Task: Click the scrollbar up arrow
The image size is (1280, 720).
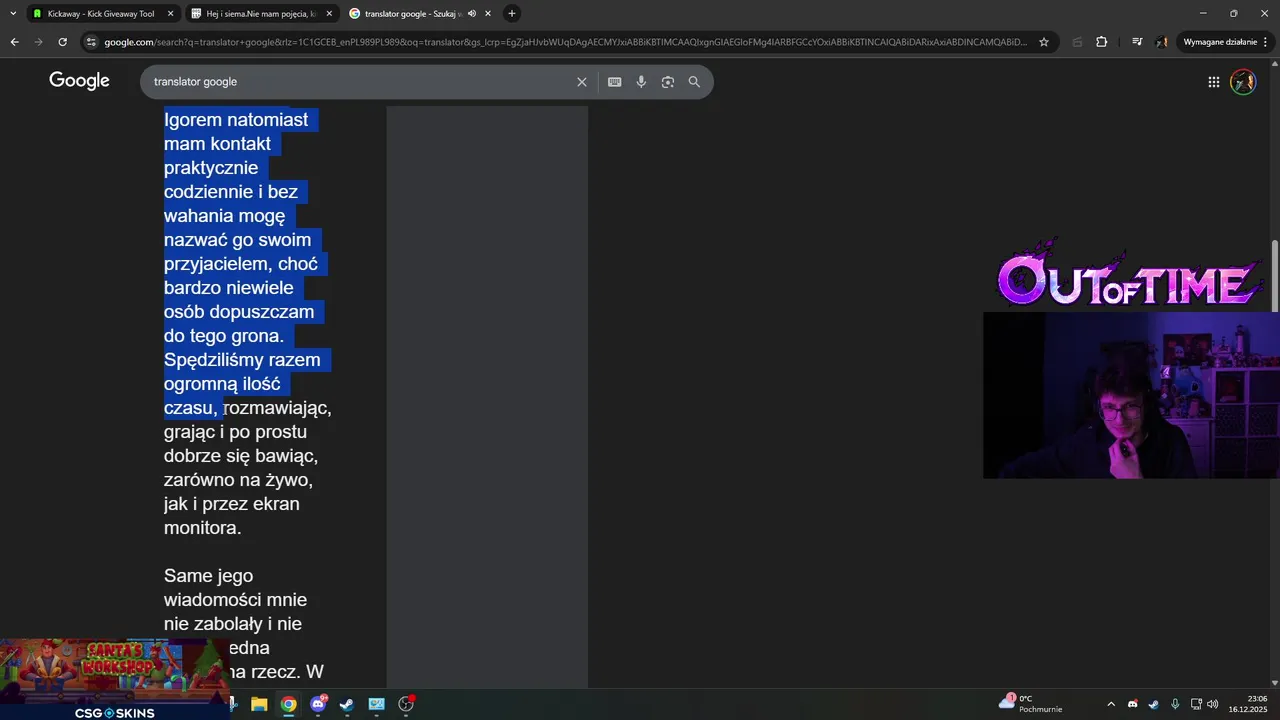Action: coord(1275,66)
